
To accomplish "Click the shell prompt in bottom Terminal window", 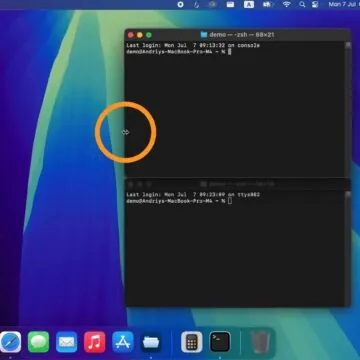I will coord(176,201).
